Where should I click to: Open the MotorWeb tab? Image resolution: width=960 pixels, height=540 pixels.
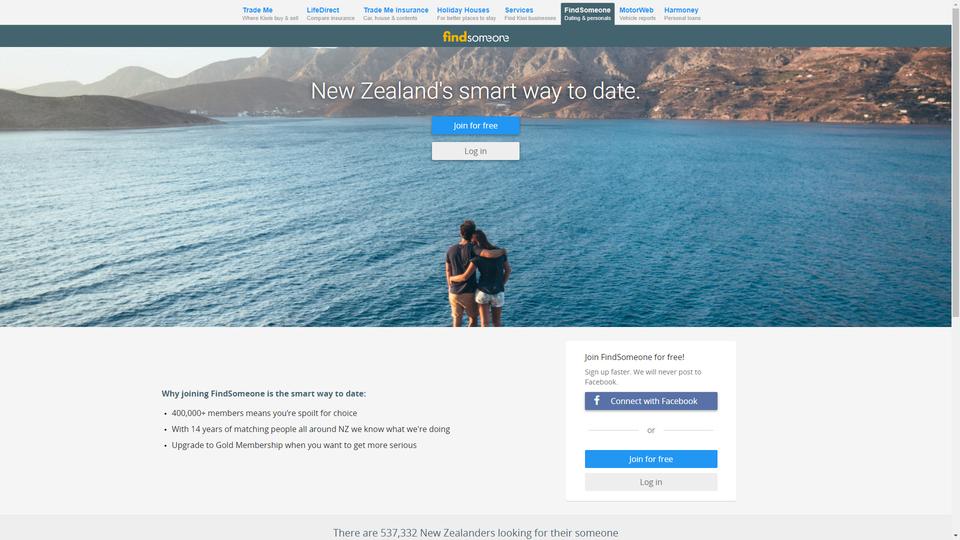637,13
